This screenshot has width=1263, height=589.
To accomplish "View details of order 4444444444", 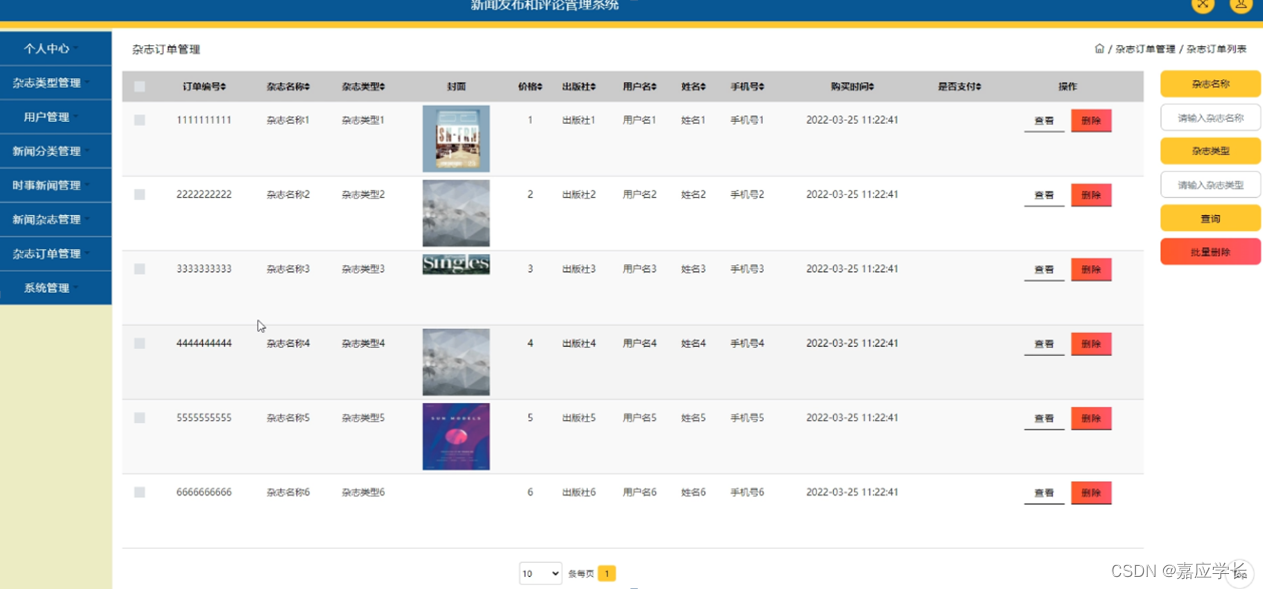I will [x=1044, y=344].
